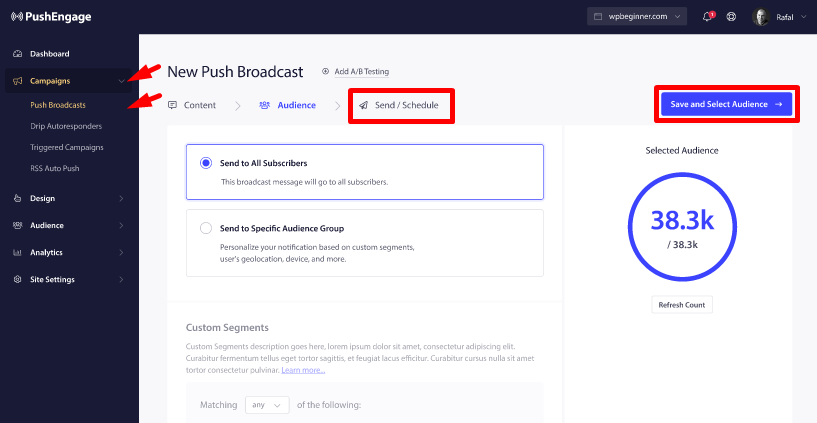Open Drip Autoresponders in sidebar
817x423 pixels.
(66, 126)
